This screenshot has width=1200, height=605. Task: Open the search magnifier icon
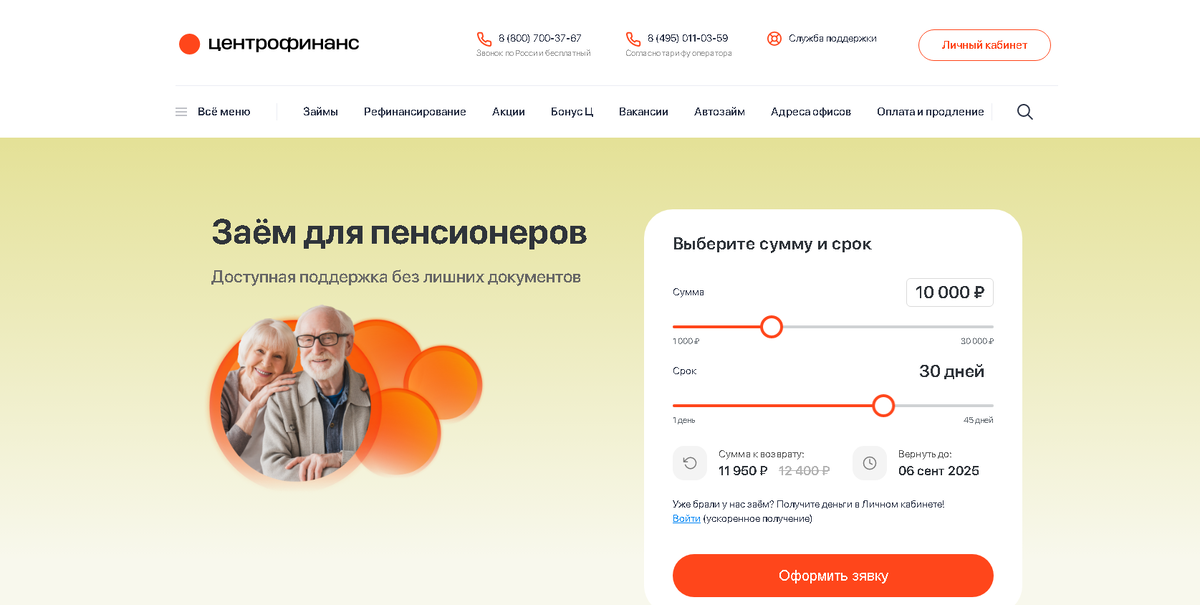tap(1025, 112)
